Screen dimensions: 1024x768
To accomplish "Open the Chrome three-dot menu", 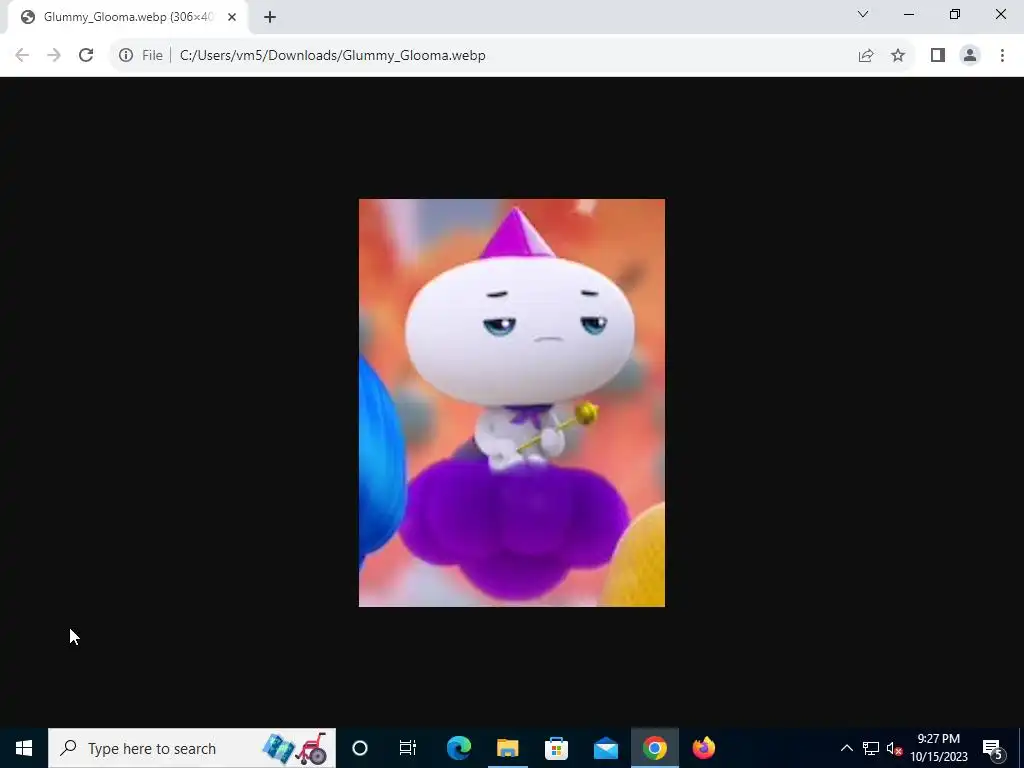I will pos(1002,56).
